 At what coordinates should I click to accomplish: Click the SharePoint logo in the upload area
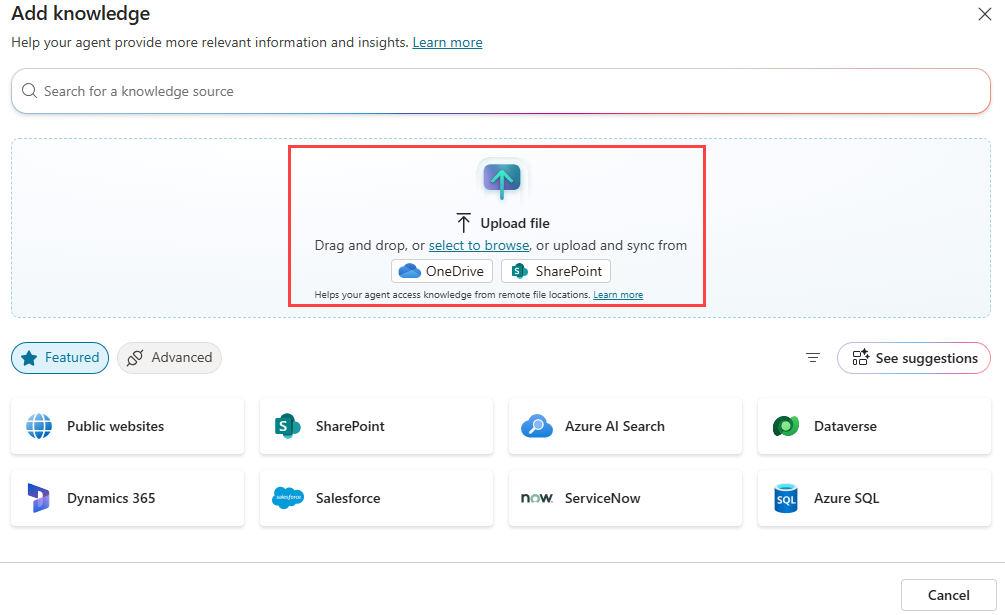(519, 271)
